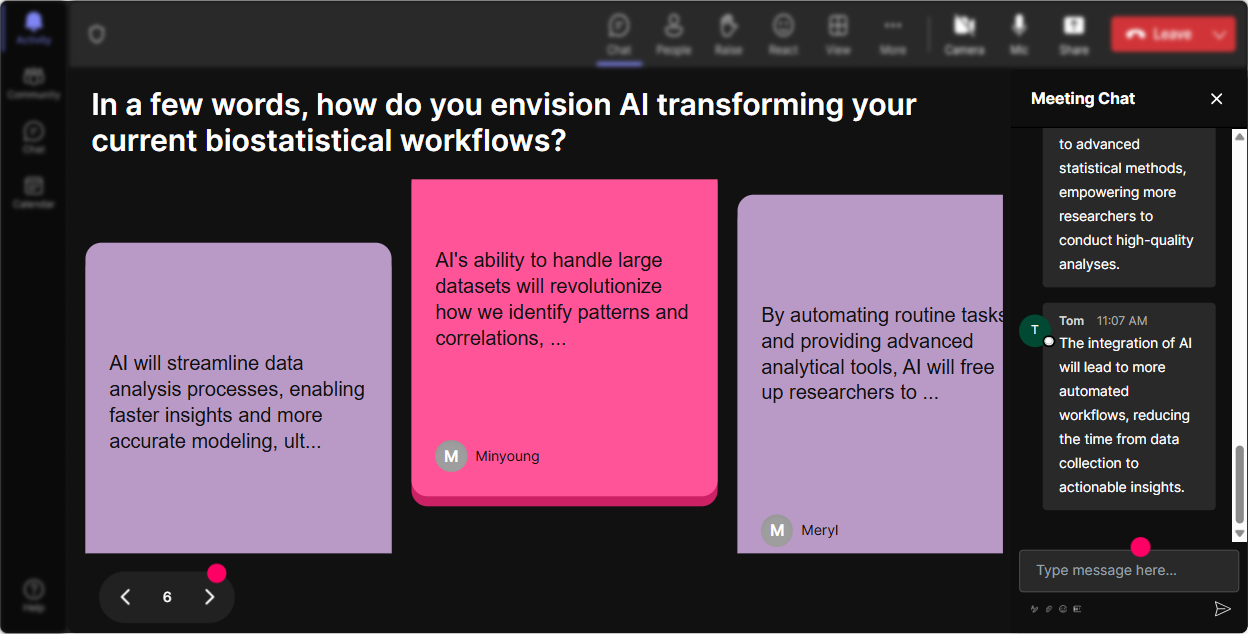Click the Meeting Chat panel title

[1083, 99]
